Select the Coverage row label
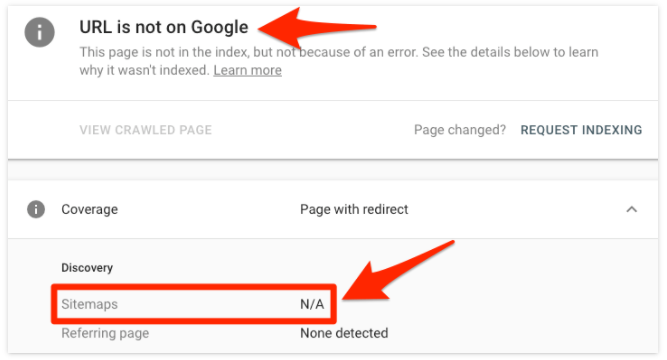667x360 pixels. pos(90,209)
